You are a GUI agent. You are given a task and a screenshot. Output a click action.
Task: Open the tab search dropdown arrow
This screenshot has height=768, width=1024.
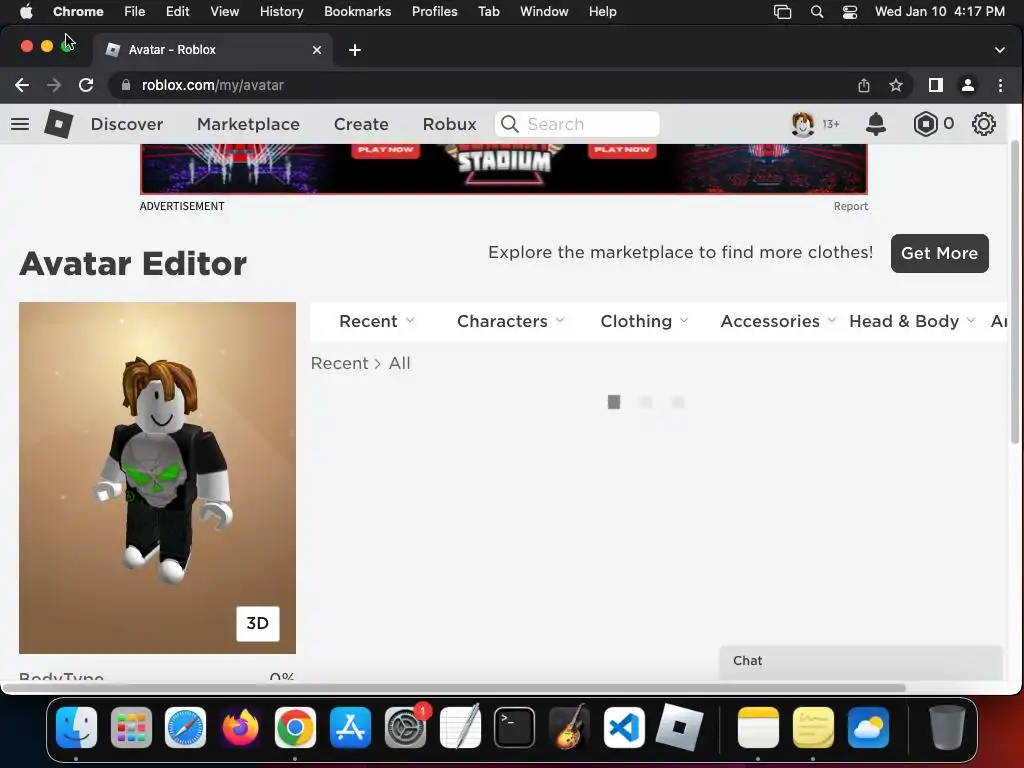[x=1000, y=50]
